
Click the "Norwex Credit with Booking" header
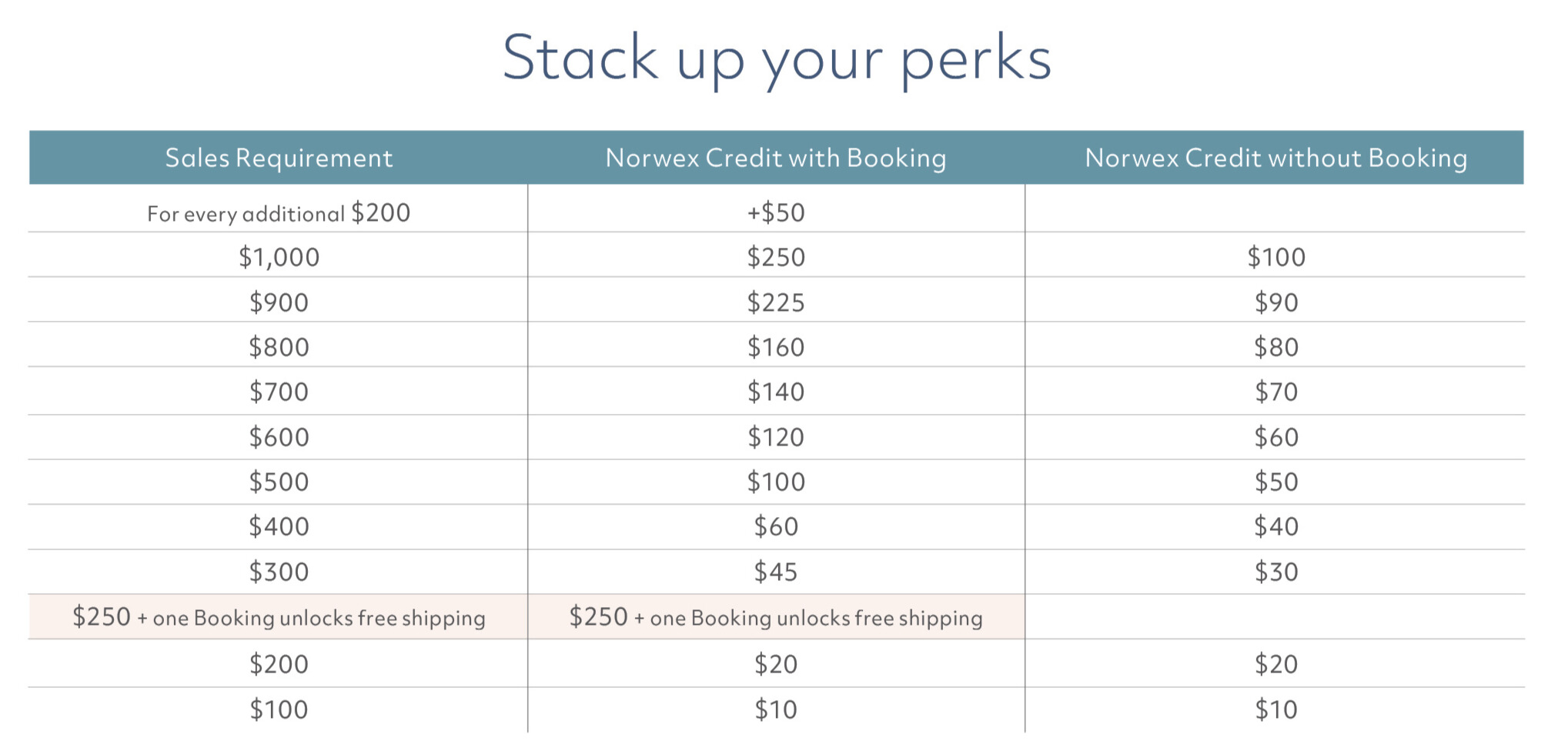point(776,158)
